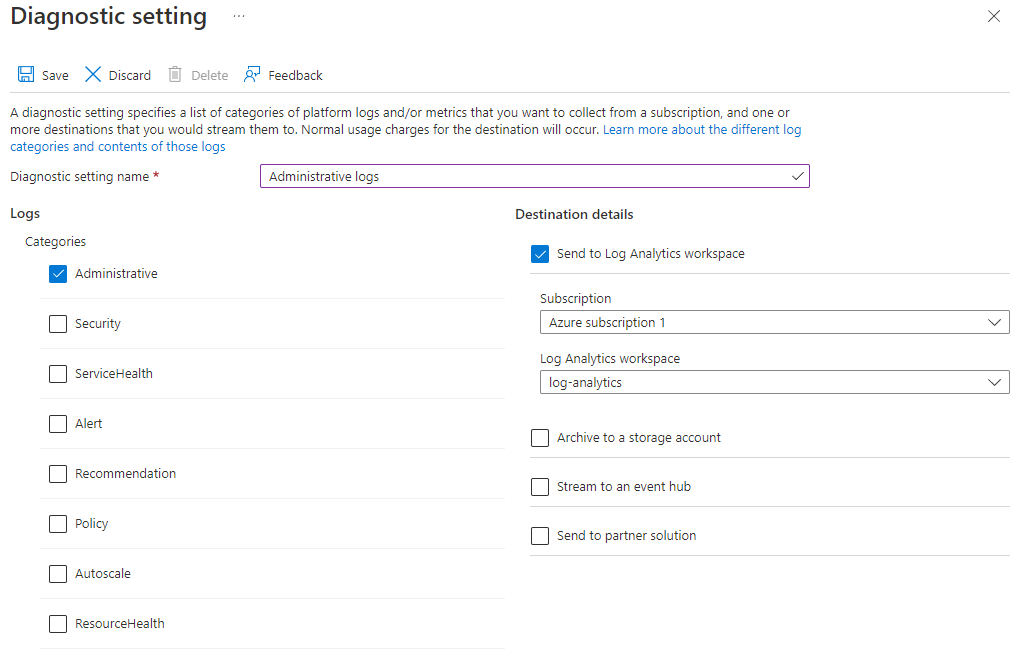Enable the Security log category

pos(58,323)
